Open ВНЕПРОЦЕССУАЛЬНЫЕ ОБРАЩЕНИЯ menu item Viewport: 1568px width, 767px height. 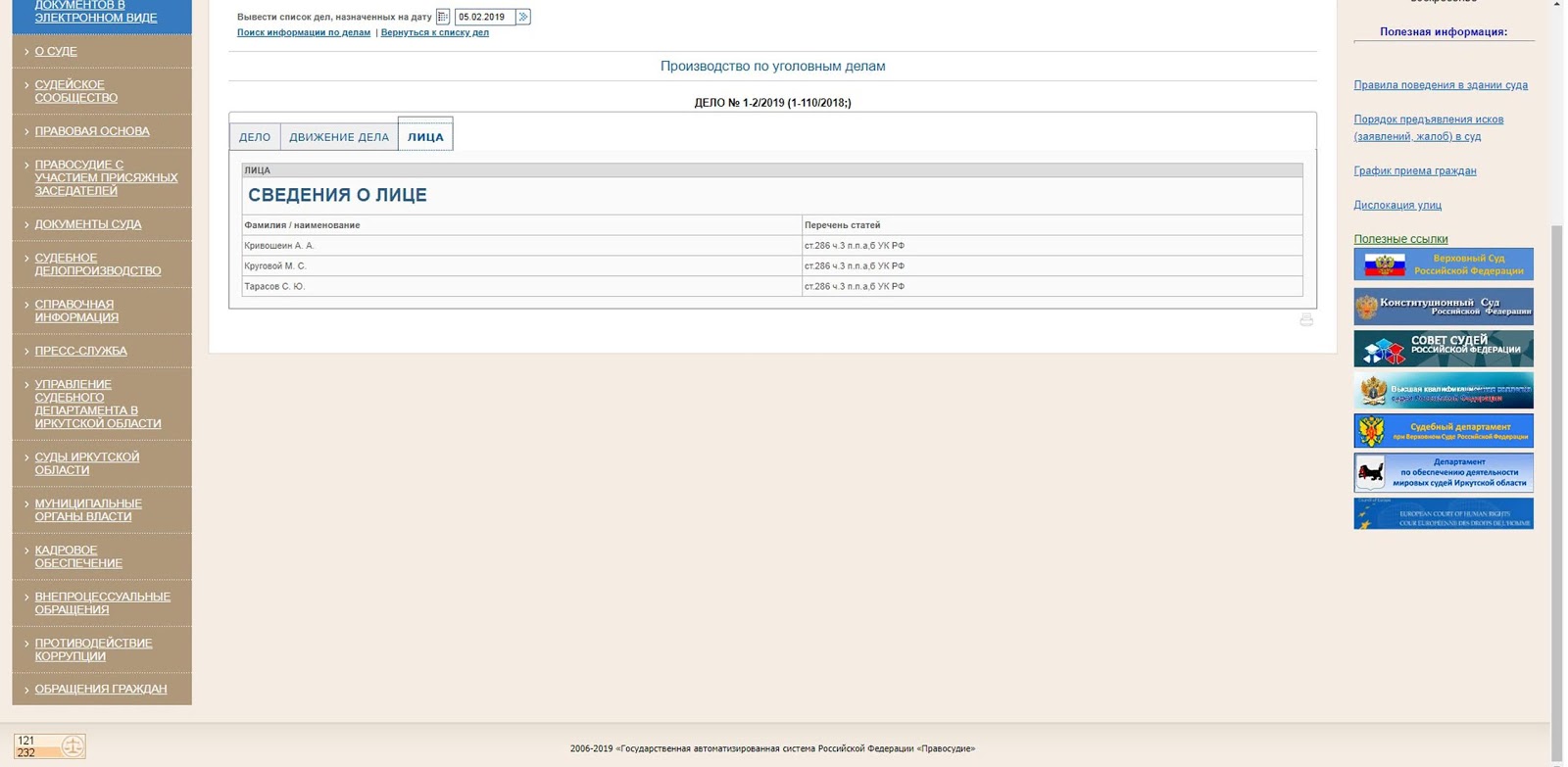click(102, 602)
